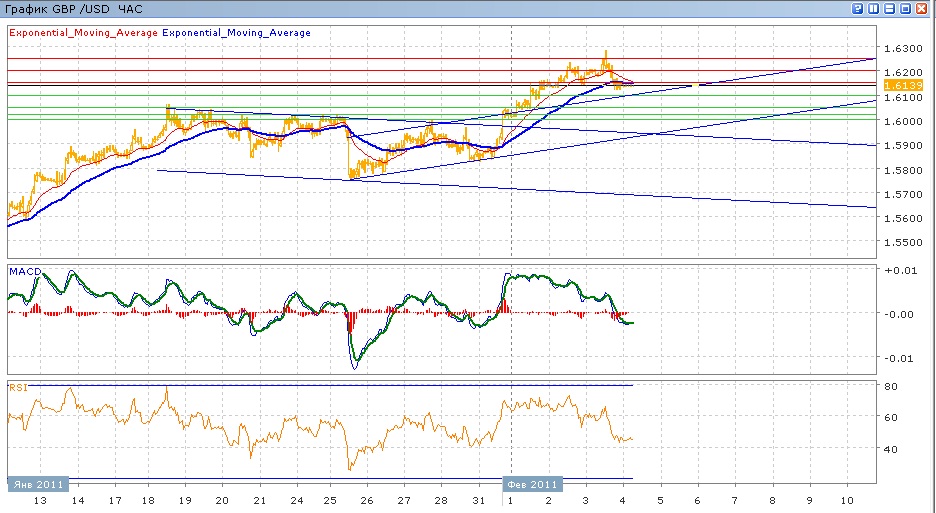Click the +0.01 MACD scale label
The height and width of the screenshot is (513, 936).
click(901, 270)
